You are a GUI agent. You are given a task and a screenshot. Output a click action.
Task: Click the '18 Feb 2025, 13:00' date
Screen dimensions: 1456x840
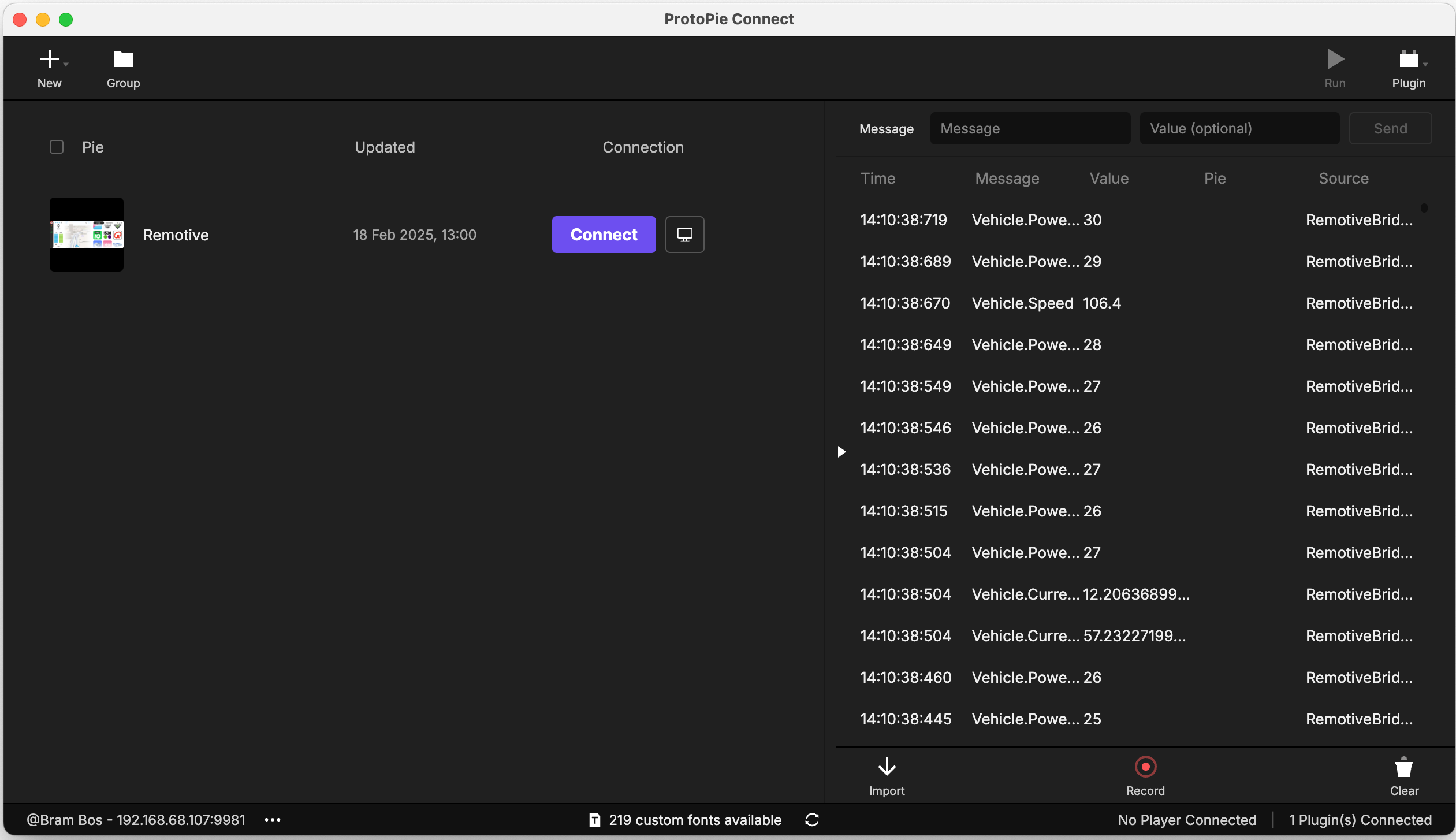pos(415,235)
